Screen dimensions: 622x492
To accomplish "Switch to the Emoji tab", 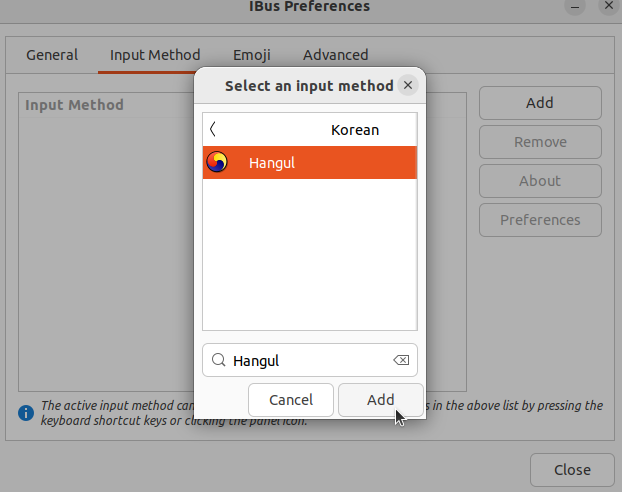I will point(251,55).
